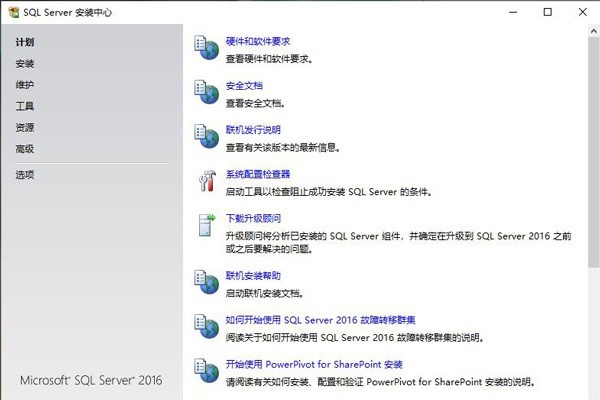This screenshot has height=400, width=600.
Task: Click the globe icon beside 联机发行说明
Action: [x=206, y=136]
